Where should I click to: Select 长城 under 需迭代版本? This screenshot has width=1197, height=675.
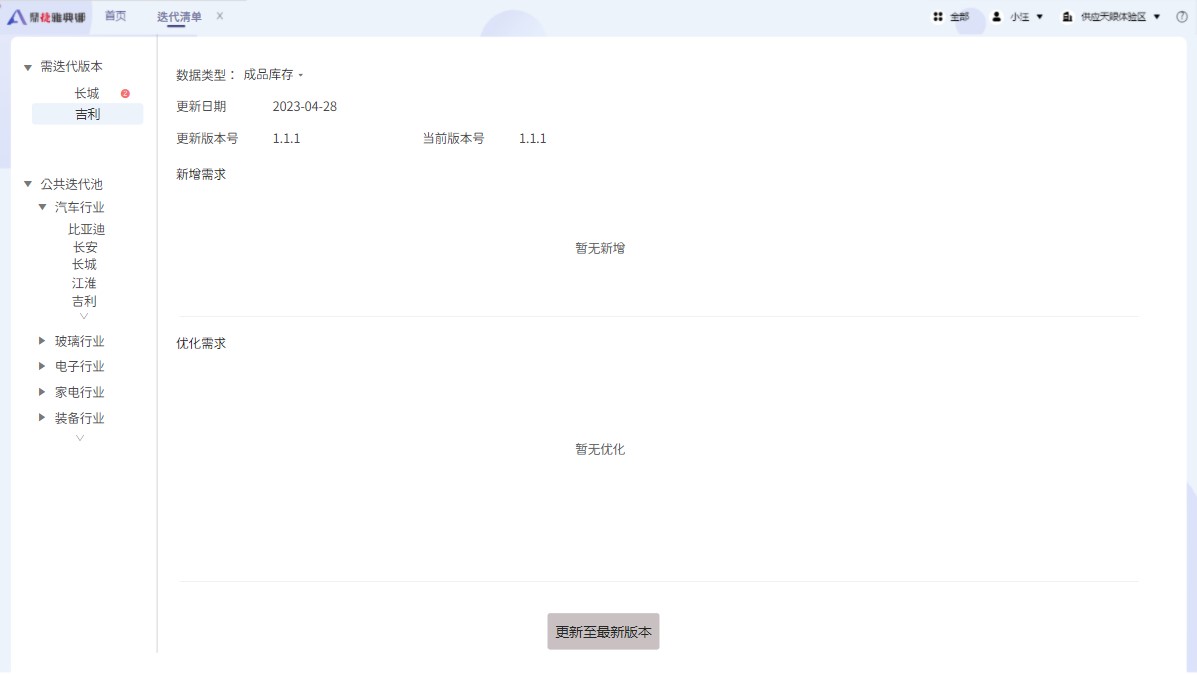(86, 93)
